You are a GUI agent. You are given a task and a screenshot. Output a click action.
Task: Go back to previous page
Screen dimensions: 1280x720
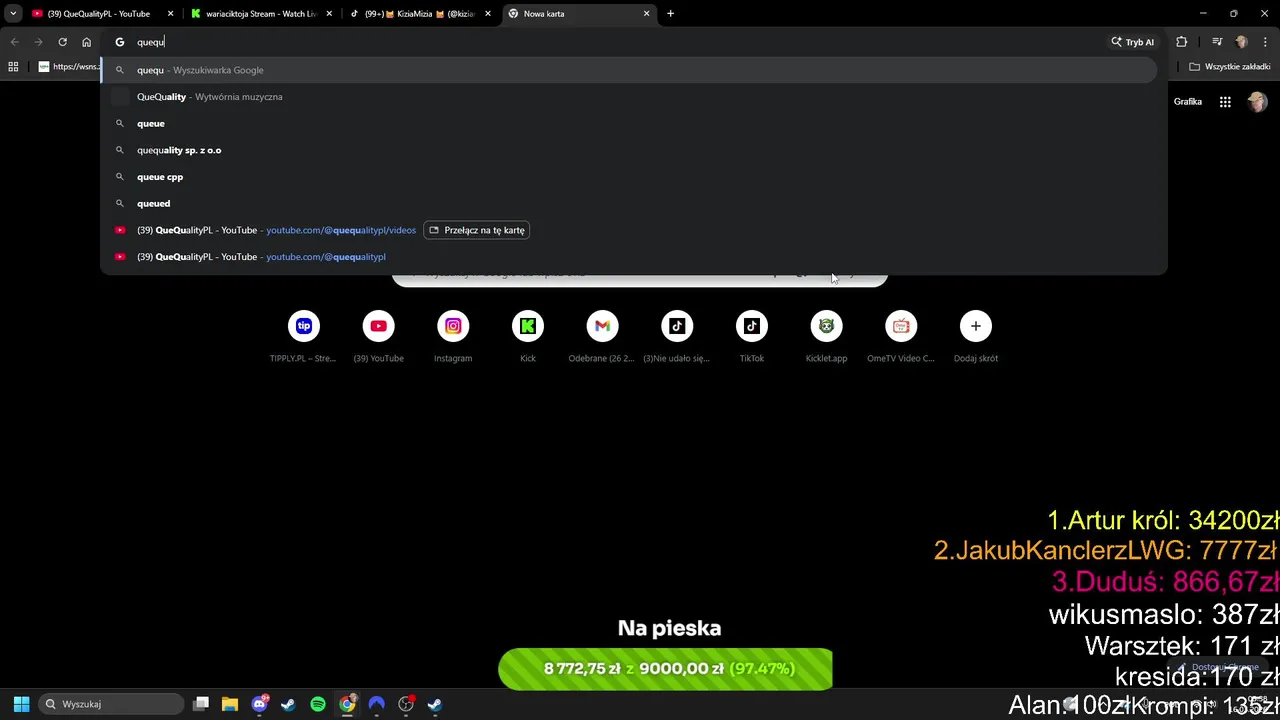tap(14, 42)
